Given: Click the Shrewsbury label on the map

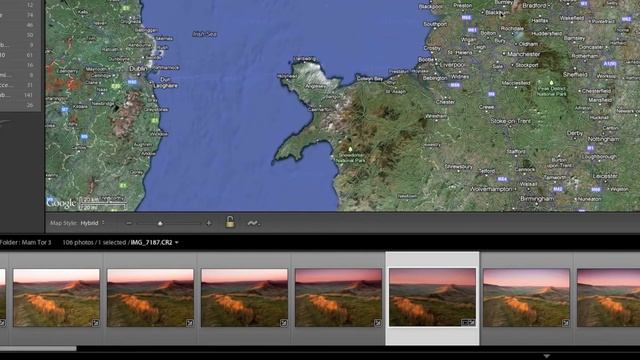Looking at the screenshot, I should tap(458, 167).
